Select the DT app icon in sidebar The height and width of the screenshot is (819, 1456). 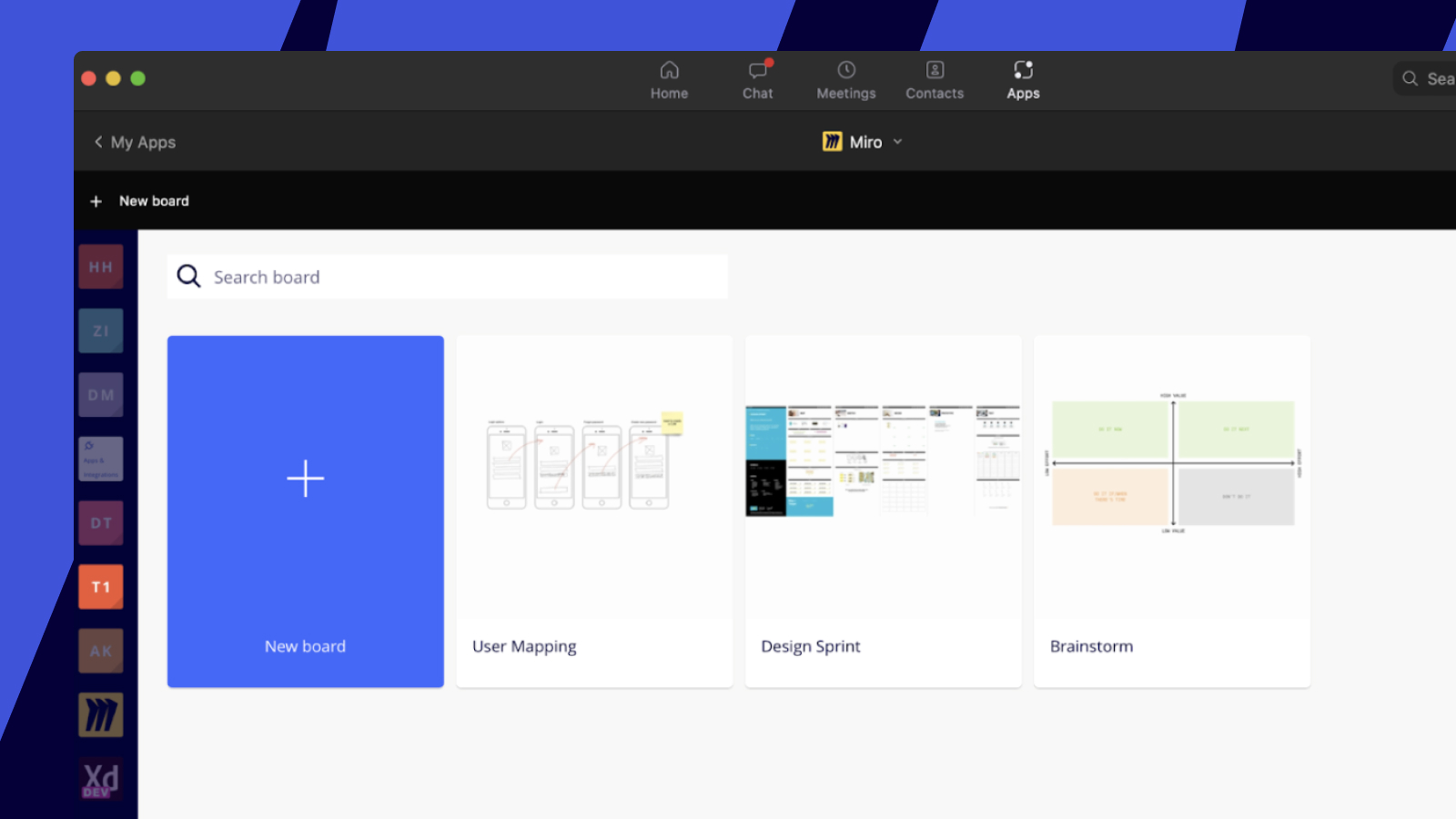(100, 522)
